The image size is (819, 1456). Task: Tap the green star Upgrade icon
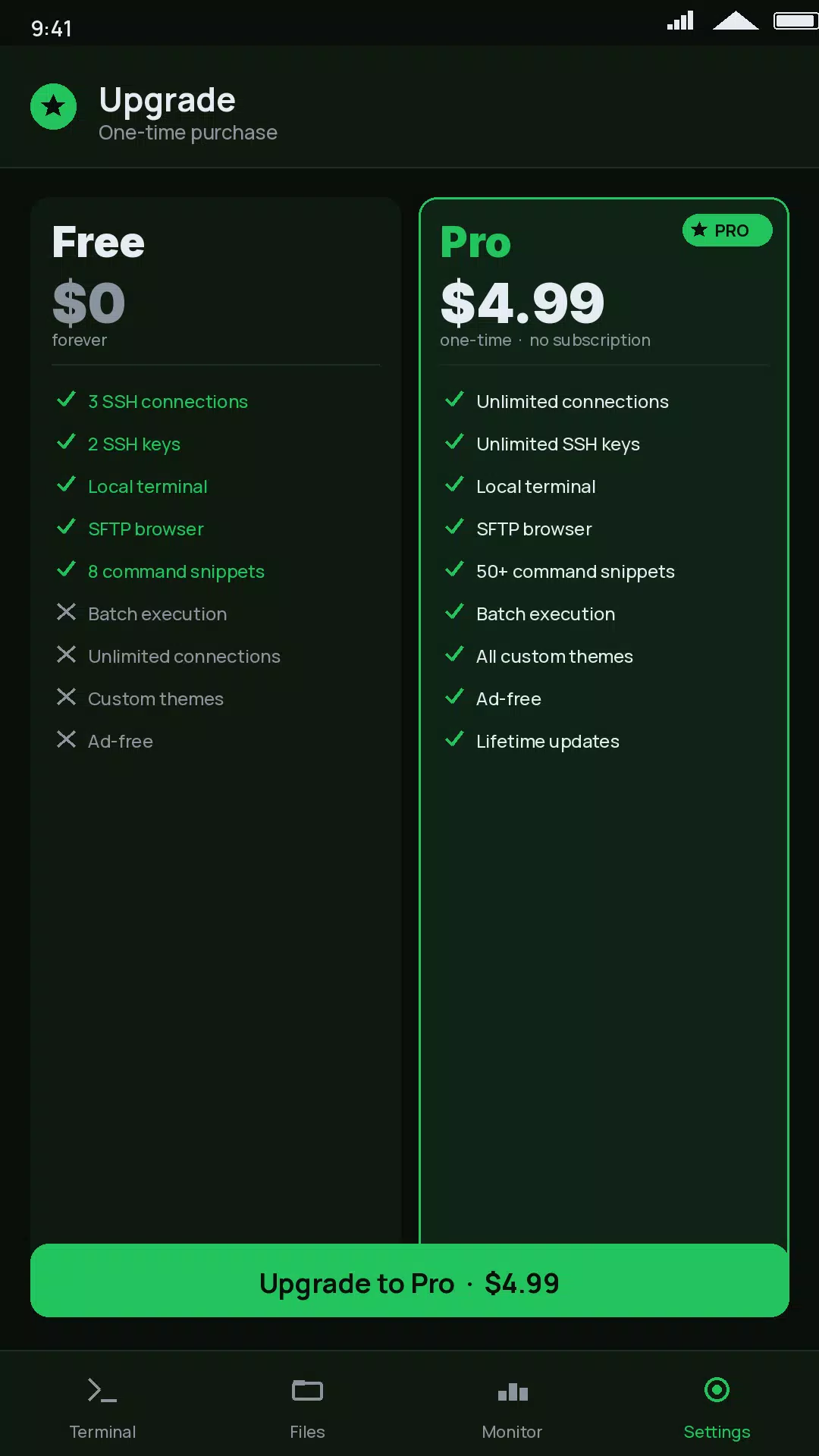(53, 106)
